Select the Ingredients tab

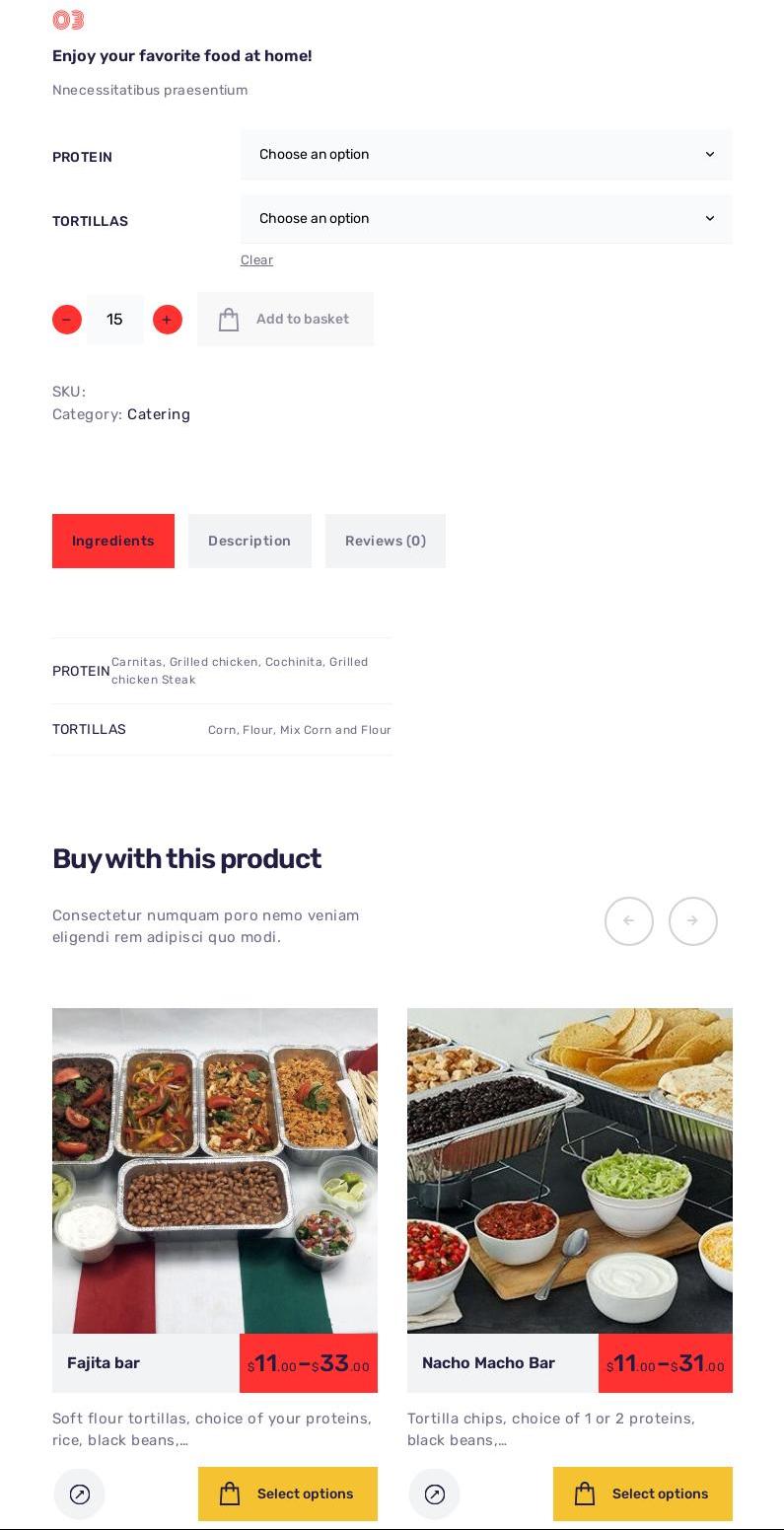pyautogui.click(x=113, y=541)
